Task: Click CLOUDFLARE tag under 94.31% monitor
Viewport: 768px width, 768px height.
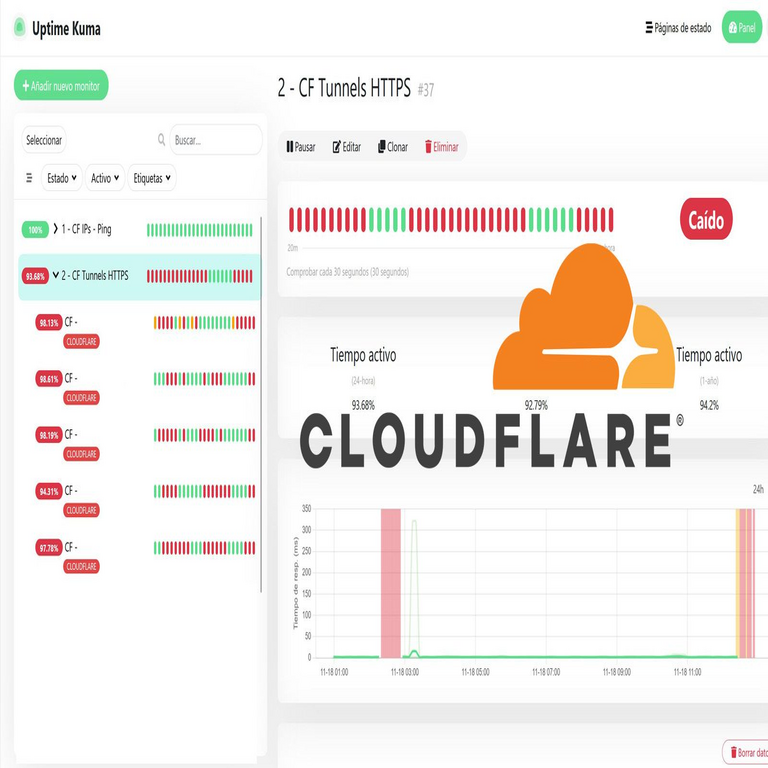Action: [81, 510]
